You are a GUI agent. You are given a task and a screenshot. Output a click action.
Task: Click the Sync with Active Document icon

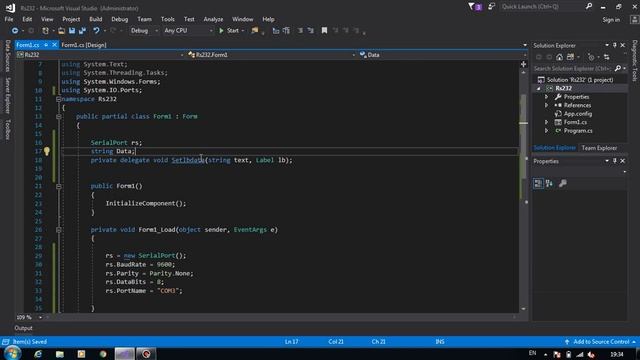pos(607,57)
